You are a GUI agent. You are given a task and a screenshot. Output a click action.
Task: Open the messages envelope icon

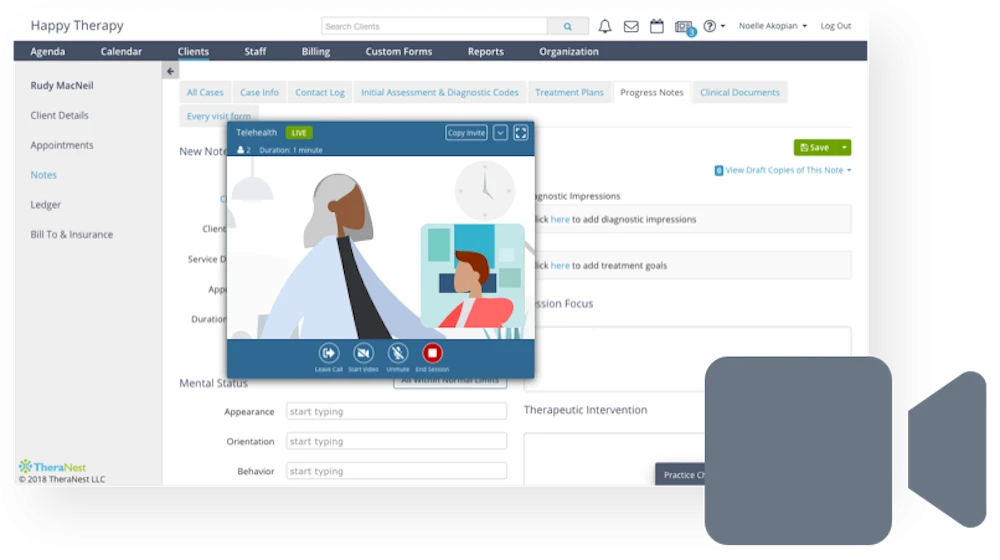pos(631,26)
